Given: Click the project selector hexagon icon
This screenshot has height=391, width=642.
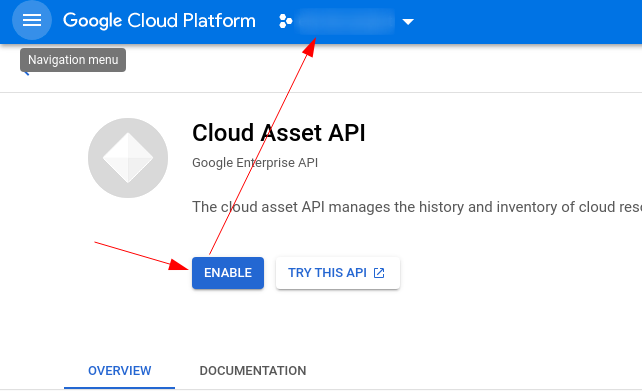Looking at the screenshot, I should click(285, 21).
